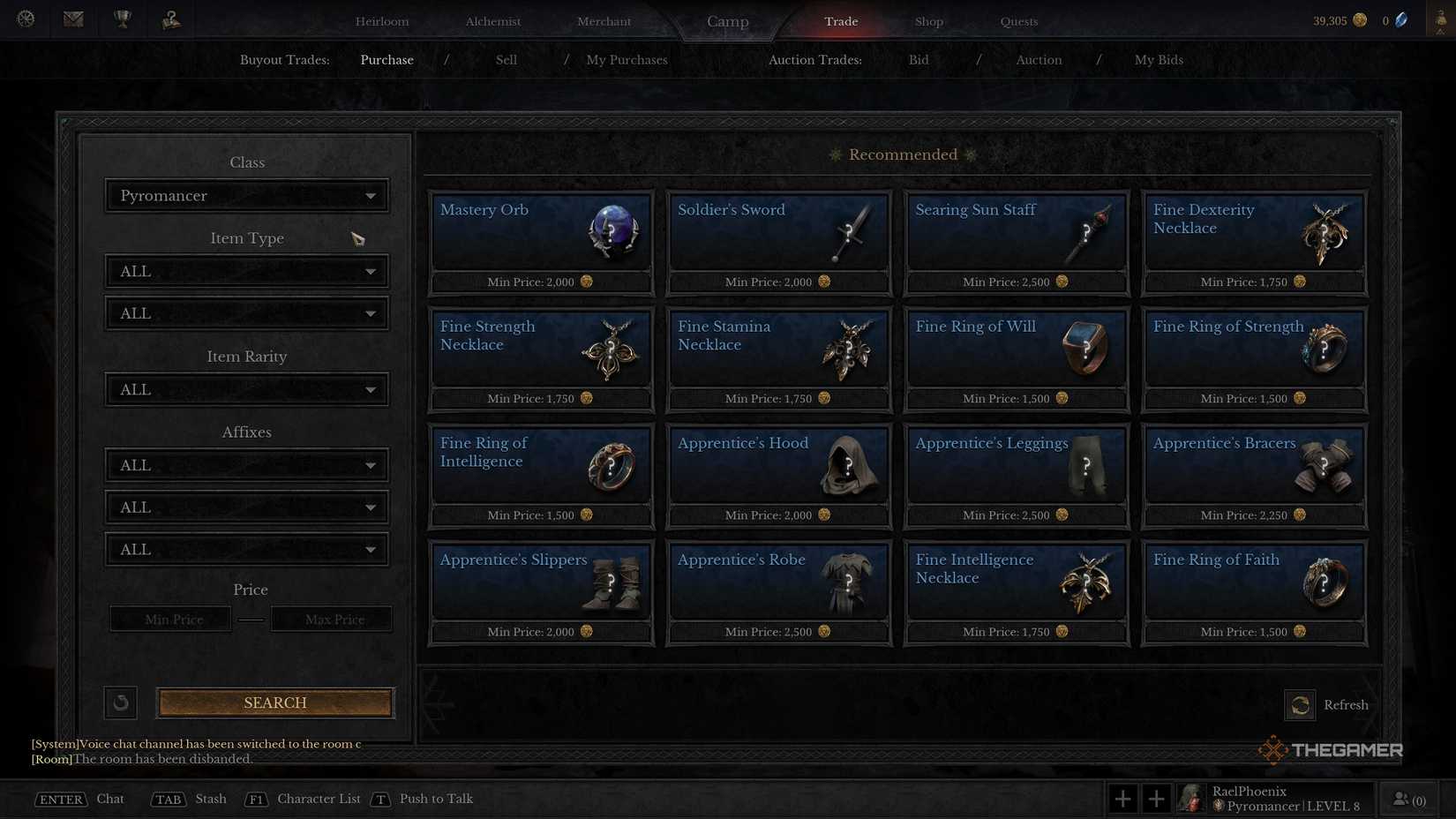The image size is (1456, 819).
Task: Open the first Item Type dropdown
Action: coord(247,271)
